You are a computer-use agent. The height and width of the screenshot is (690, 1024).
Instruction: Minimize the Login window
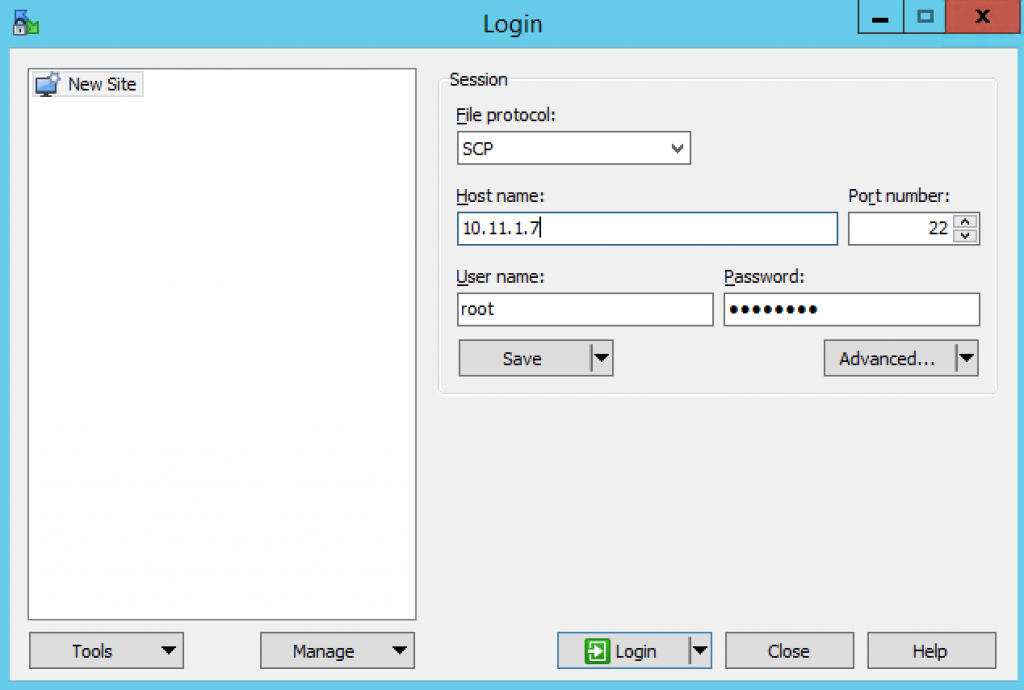[x=880, y=17]
